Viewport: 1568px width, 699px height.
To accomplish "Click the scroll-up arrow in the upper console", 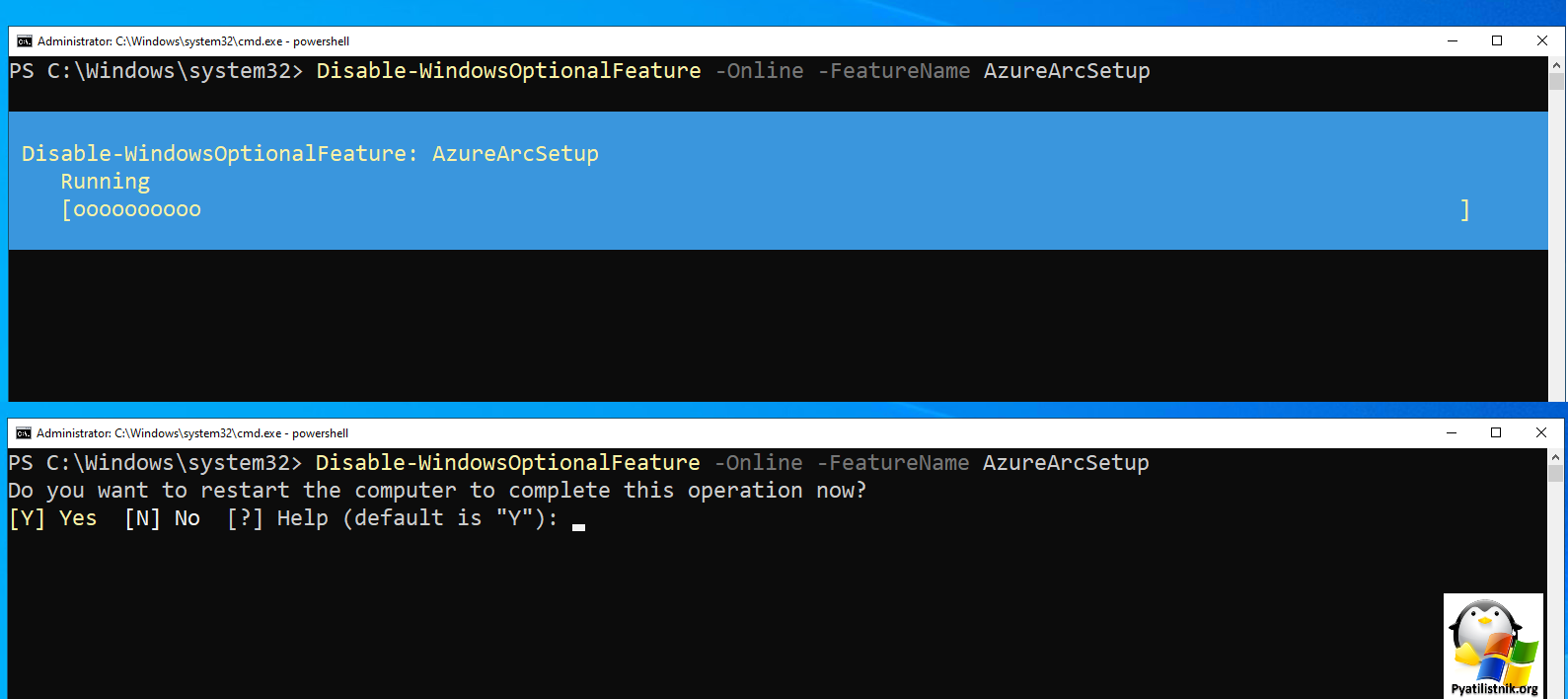I will 1557,65.
